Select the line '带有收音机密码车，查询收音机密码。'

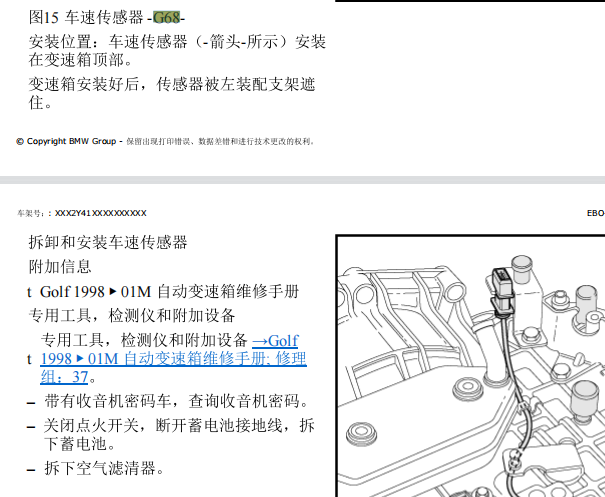176,401
